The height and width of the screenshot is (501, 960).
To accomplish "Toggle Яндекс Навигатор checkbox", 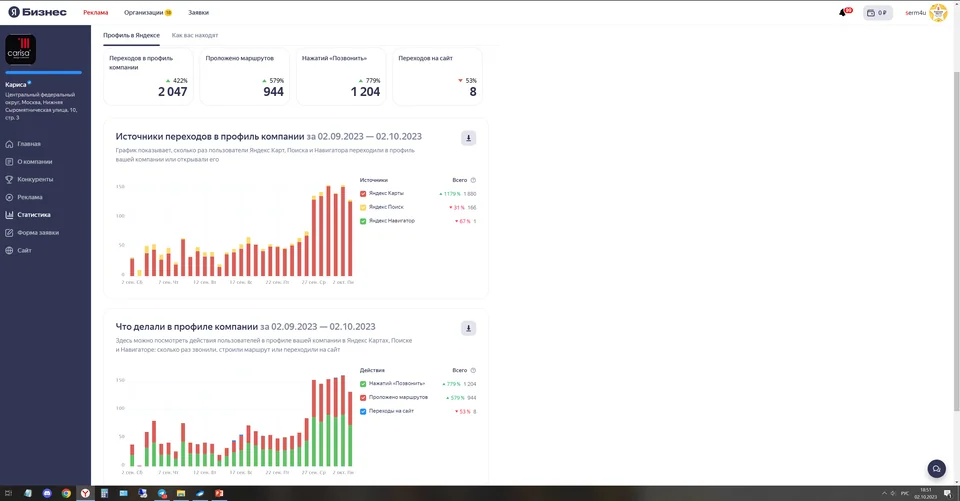I will 363,221.
